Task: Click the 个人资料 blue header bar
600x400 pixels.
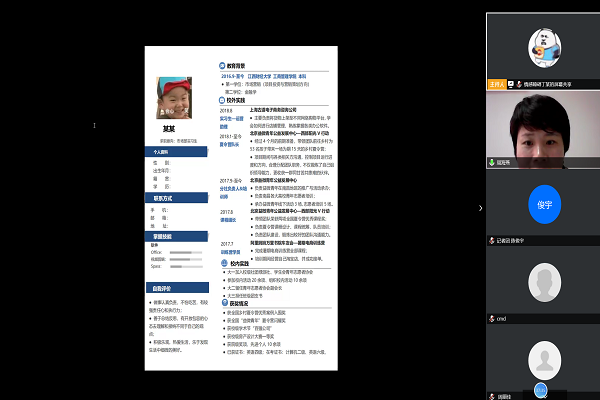Action: 176,152
